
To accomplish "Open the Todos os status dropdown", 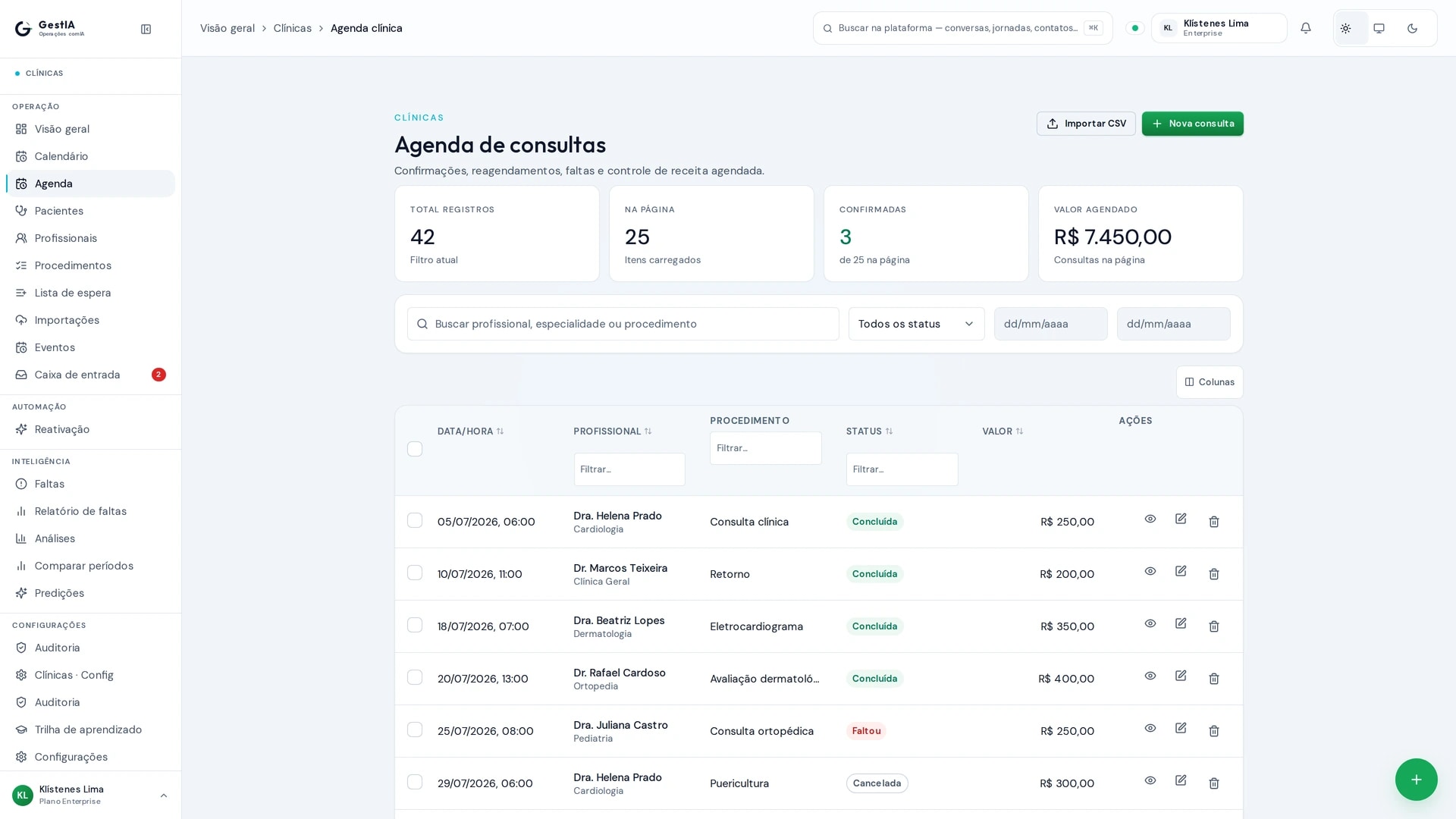I will point(916,324).
